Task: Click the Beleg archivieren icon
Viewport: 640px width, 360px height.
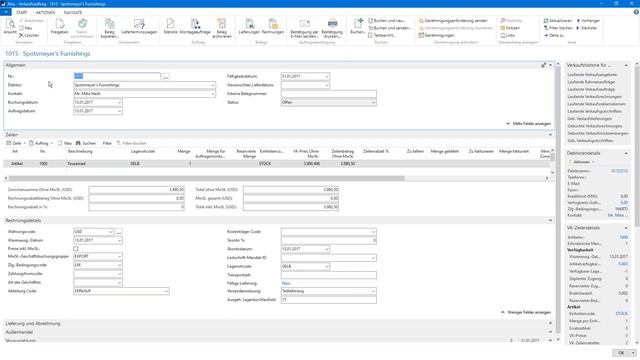Action: [x=222, y=28]
